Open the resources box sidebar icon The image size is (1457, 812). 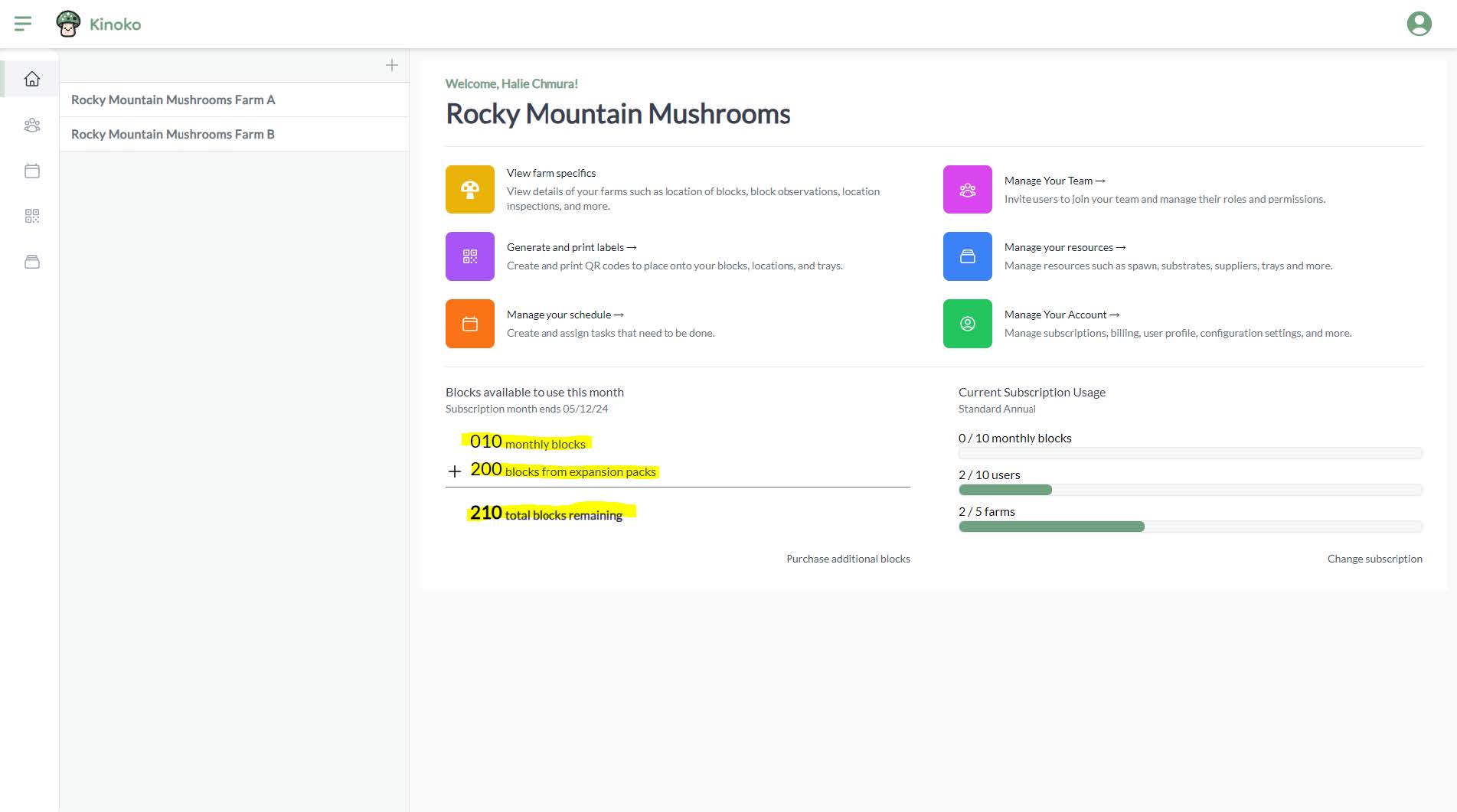[x=31, y=262]
